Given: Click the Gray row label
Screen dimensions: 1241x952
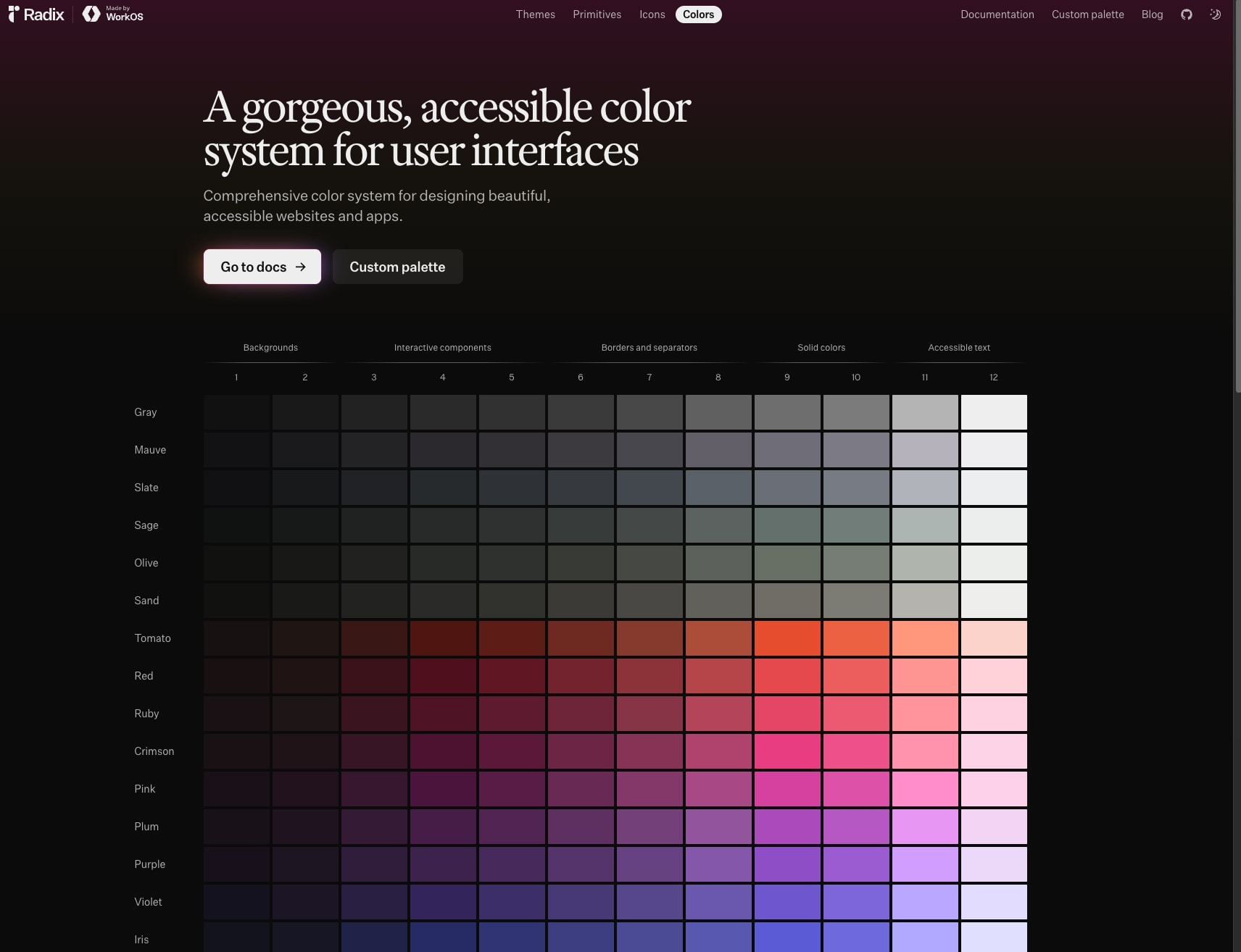Looking at the screenshot, I should pyautogui.click(x=146, y=412).
